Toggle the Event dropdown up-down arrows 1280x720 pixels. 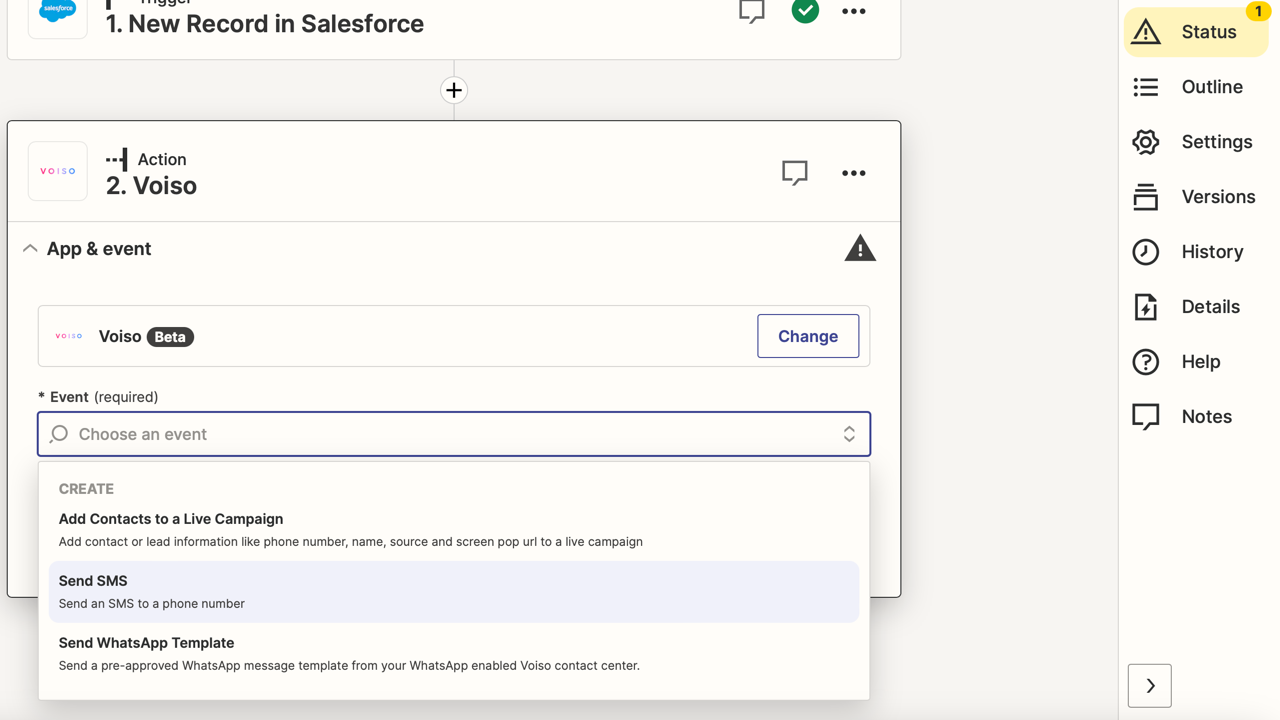click(x=849, y=434)
